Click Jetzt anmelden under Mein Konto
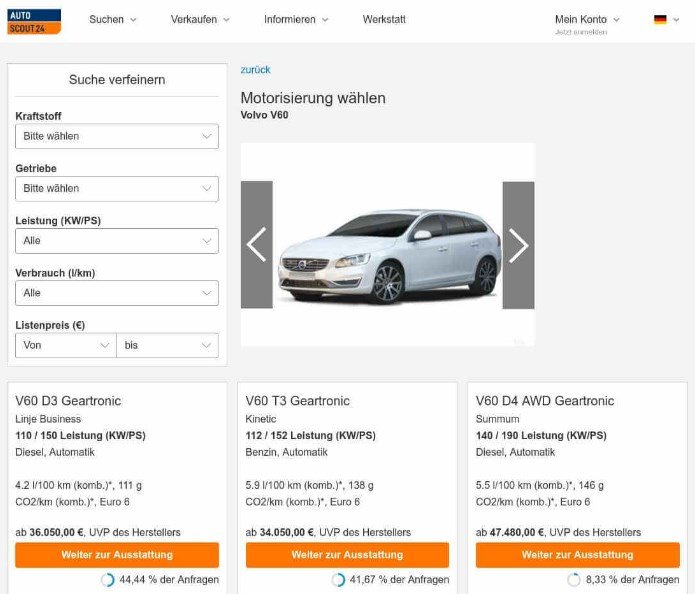 [581, 32]
